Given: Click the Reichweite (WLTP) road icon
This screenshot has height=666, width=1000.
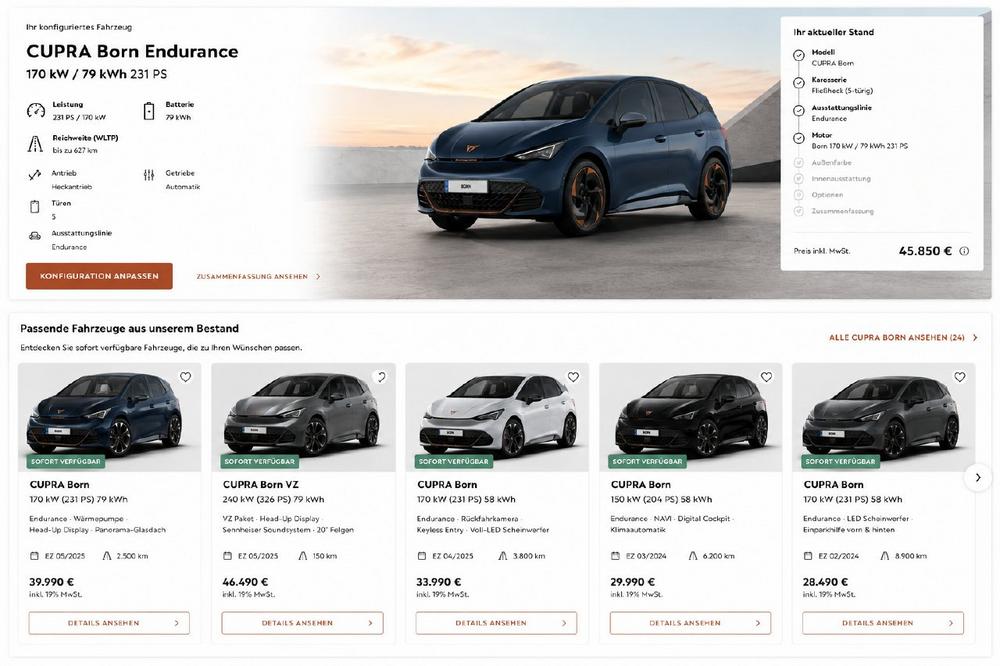Looking at the screenshot, I should click(35, 144).
